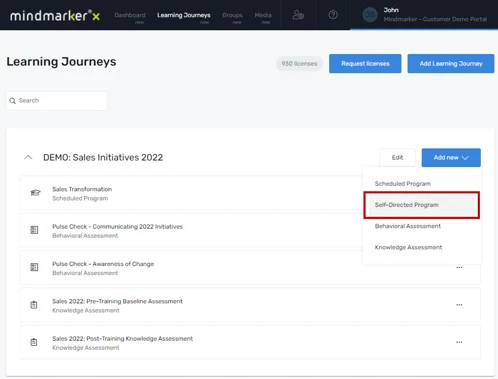498x379 pixels.
Task: Open Sales 2022: Post-Training Knowledge Assessment
Action: pos(250,343)
